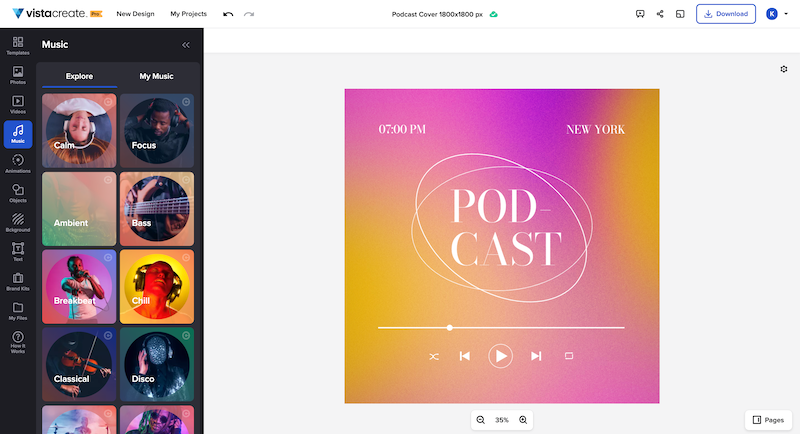Open the Videos sidebar panel
Screen dimensions: 800x434
[18, 105]
